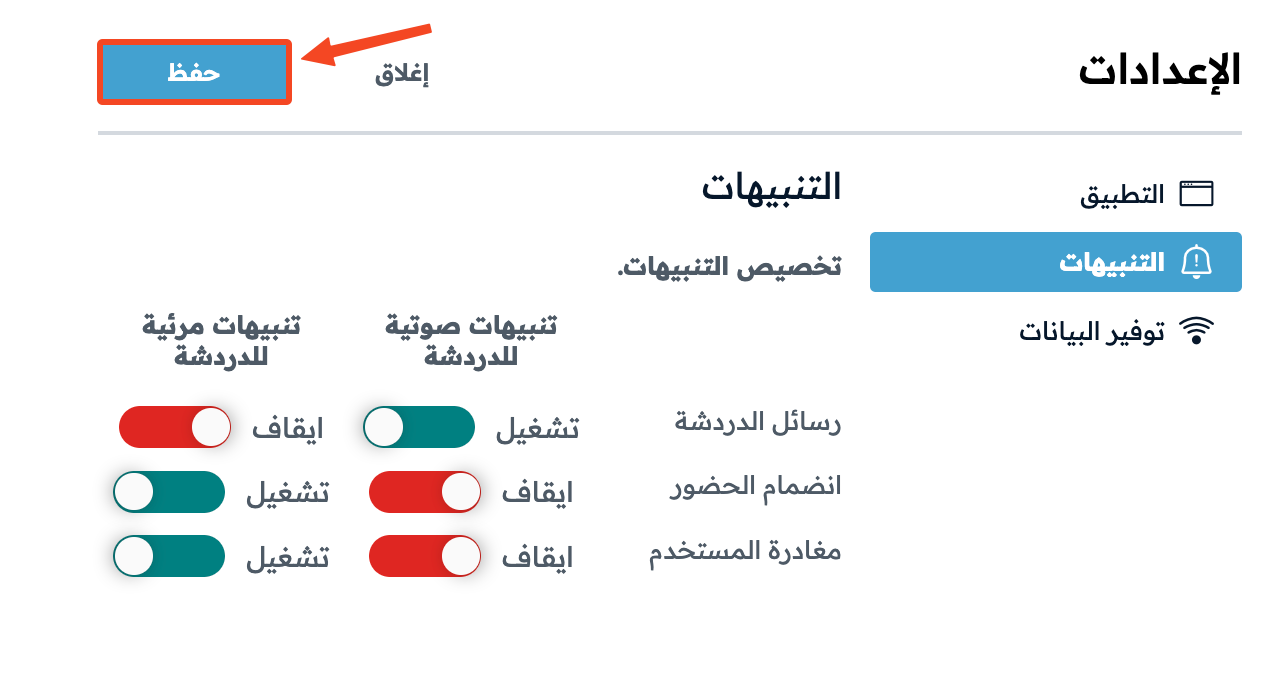Viewport: 1282px width, 700px height.
Task: Enable popup alerts for رسائل الدردشة
Action: (175, 427)
